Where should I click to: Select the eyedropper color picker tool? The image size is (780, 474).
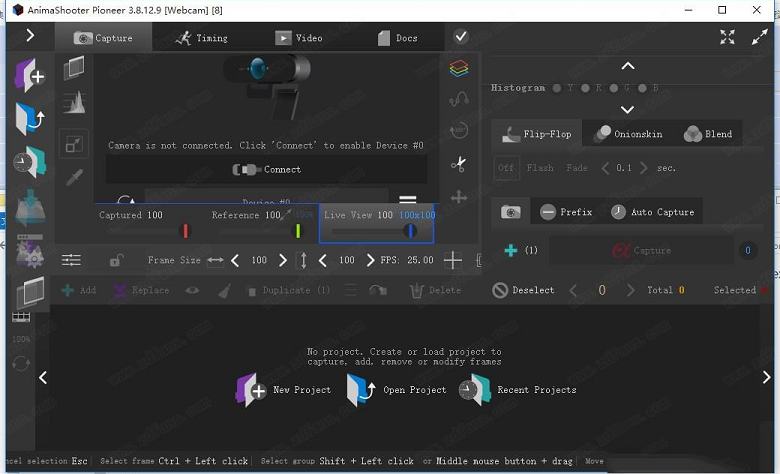click(x=74, y=178)
